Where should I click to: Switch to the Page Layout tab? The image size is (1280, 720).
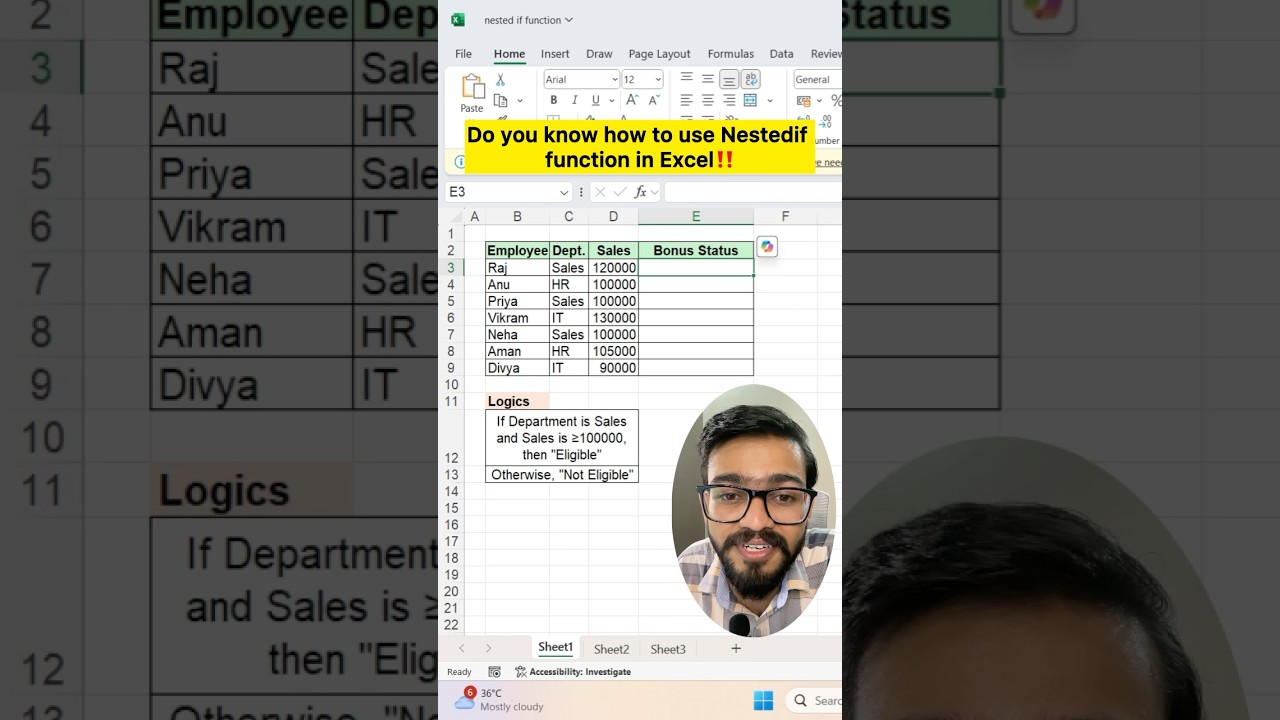pos(659,54)
